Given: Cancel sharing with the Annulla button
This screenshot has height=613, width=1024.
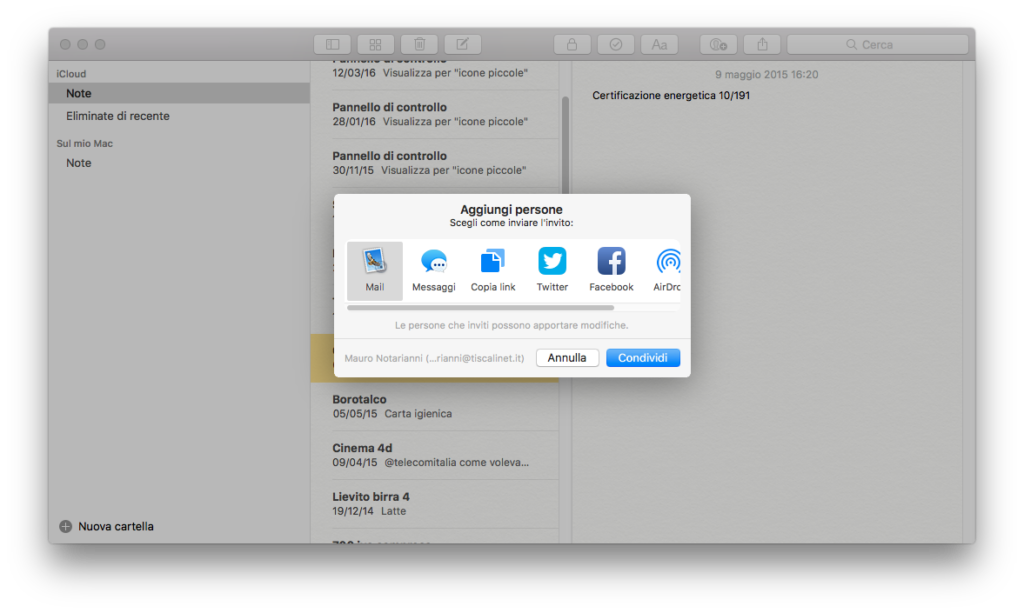Looking at the screenshot, I should point(567,357).
